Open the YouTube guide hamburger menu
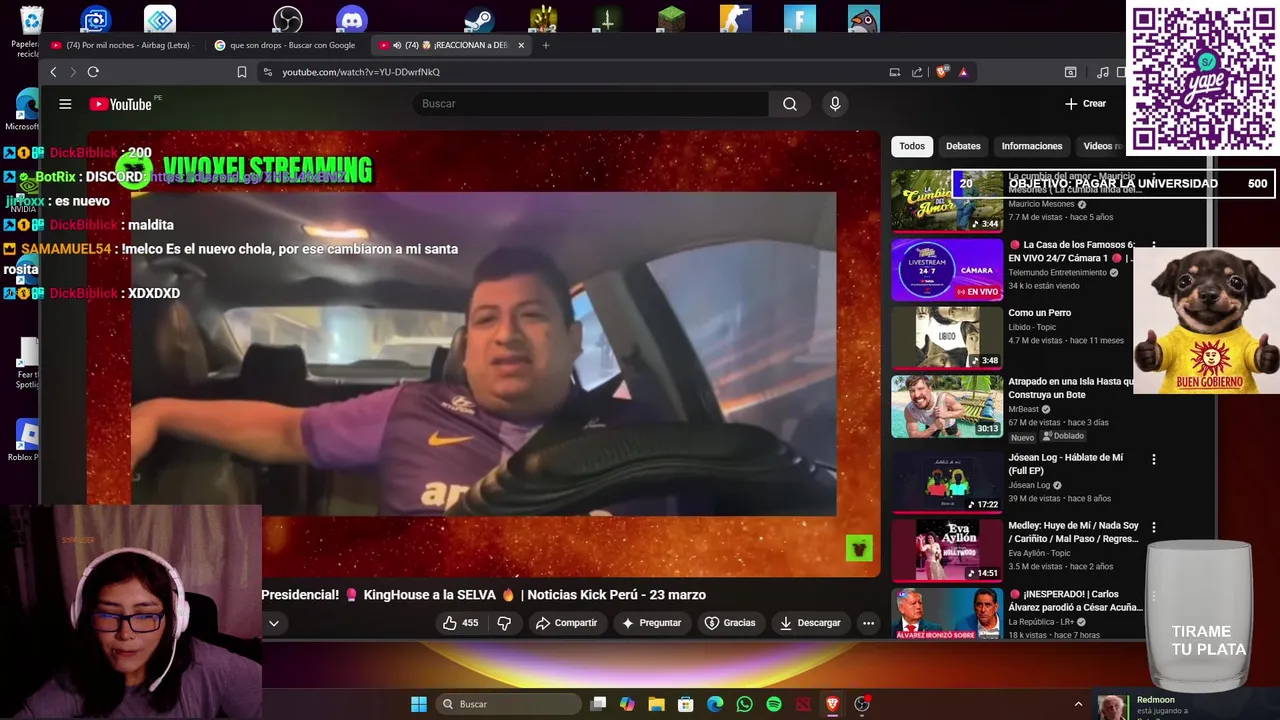The image size is (1280, 720). click(x=65, y=104)
